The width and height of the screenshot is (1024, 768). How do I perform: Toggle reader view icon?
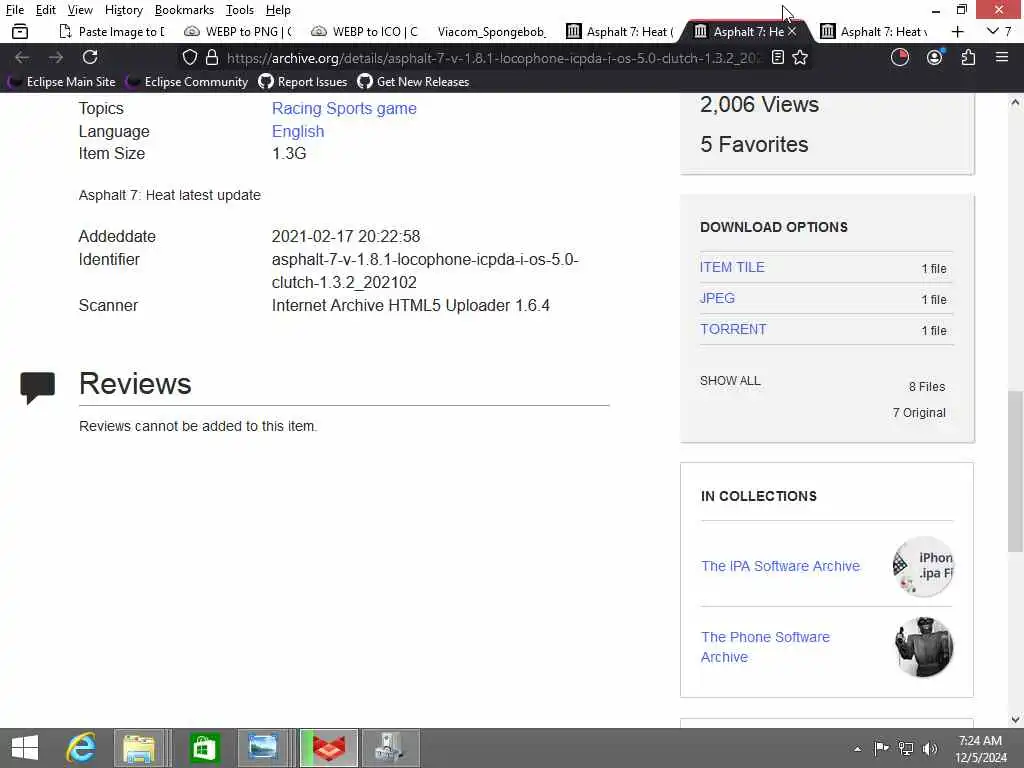(x=777, y=57)
